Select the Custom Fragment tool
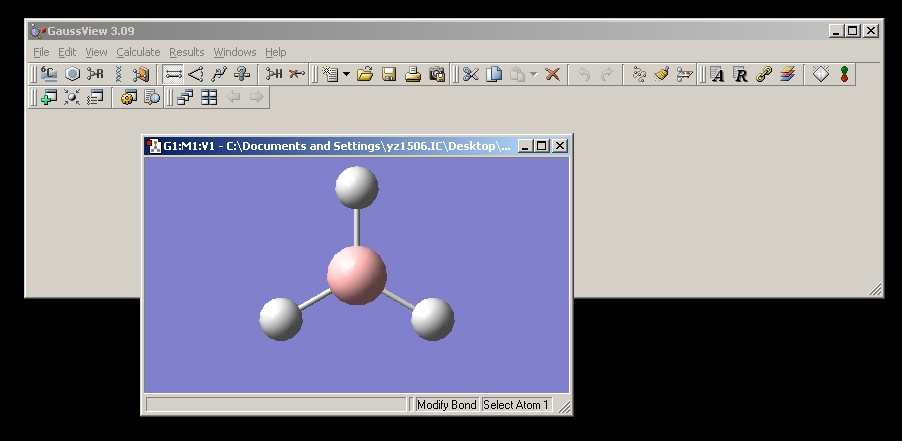 pos(141,74)
